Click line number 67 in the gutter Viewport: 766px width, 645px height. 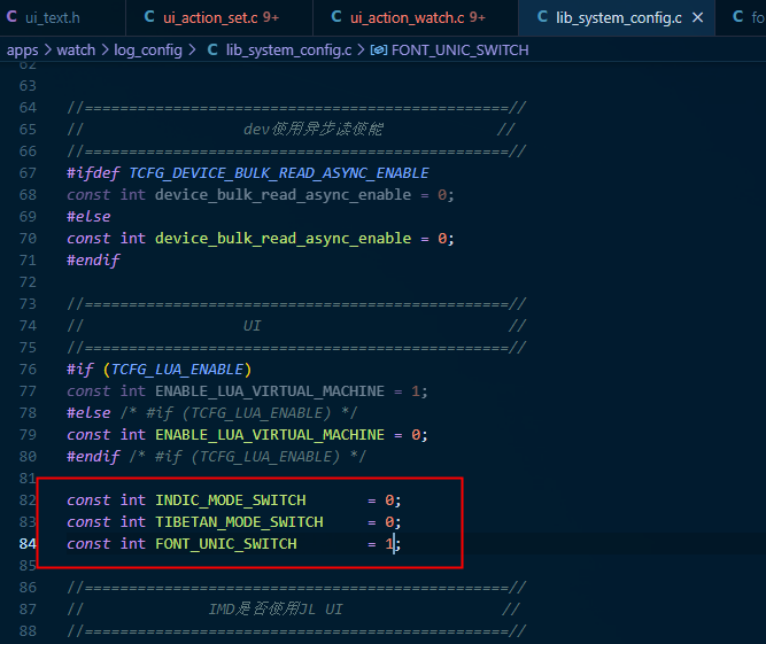[28, 173]
